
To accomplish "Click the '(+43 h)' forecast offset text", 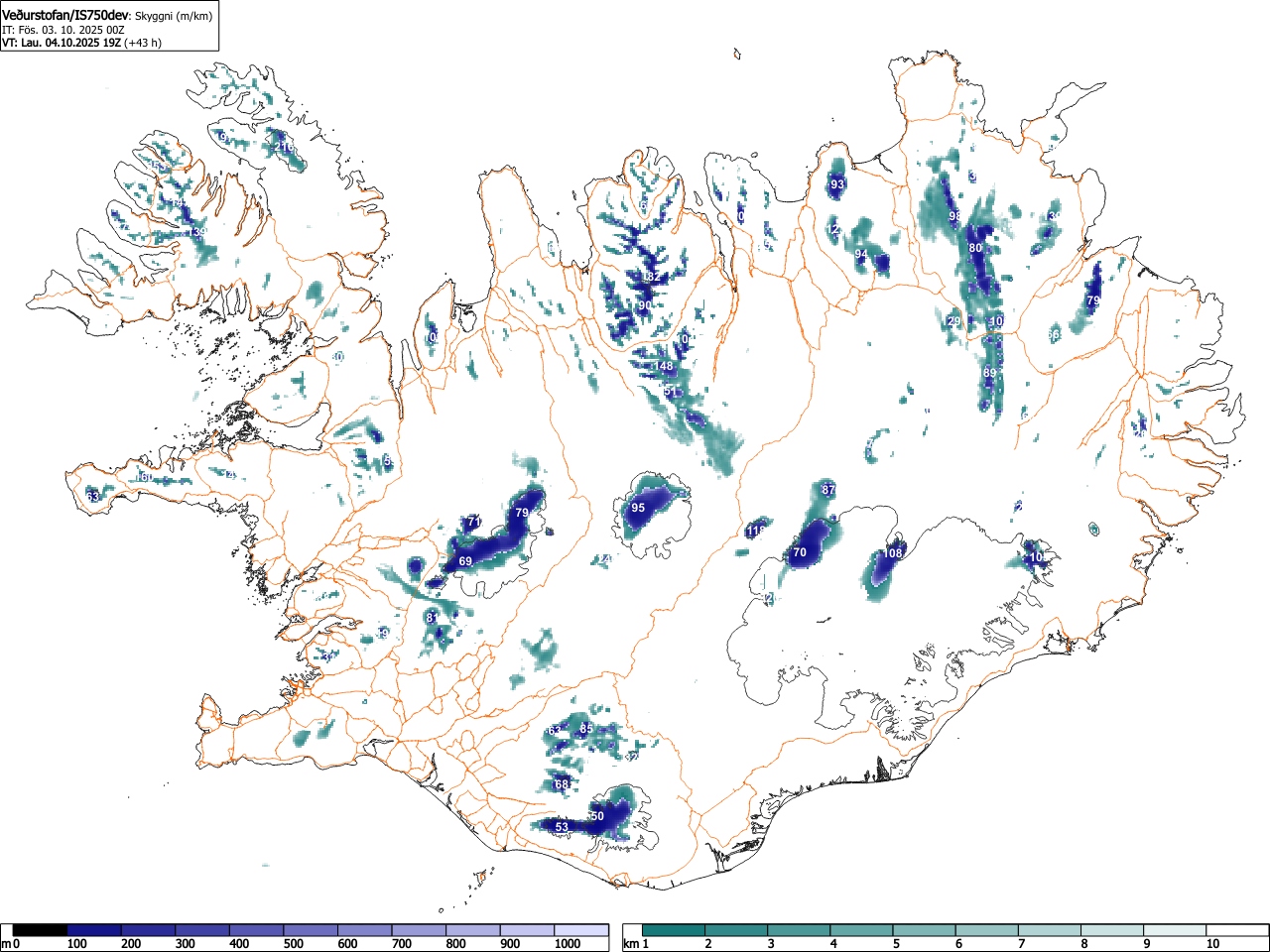I will click(143, 43).
